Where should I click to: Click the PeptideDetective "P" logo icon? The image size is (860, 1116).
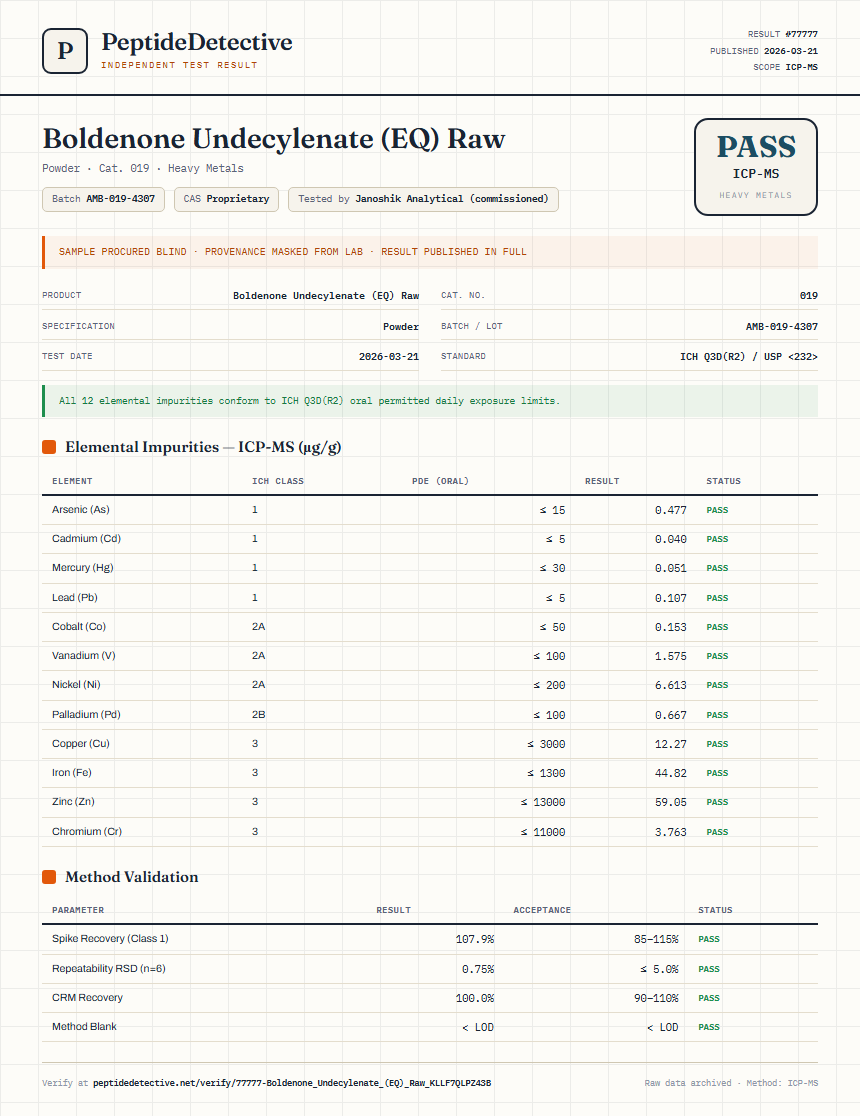click(x=65, y=51)
